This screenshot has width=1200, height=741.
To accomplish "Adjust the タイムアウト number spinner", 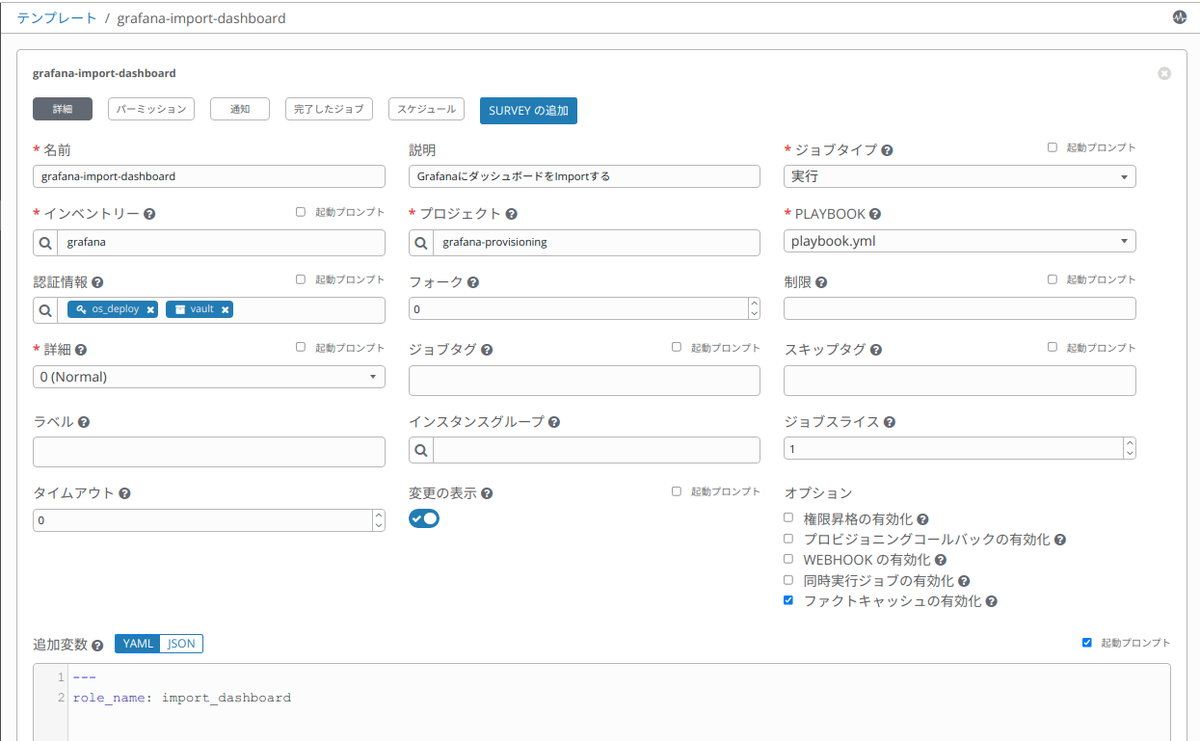I will 378,520.
